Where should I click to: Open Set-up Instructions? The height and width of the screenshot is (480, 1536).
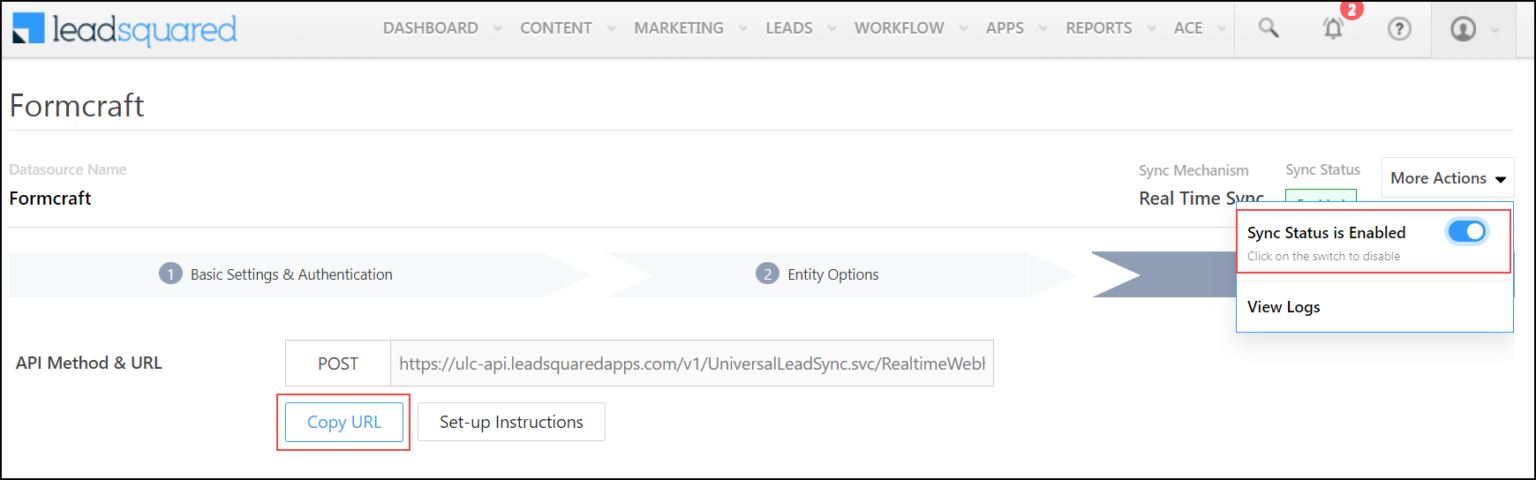511,422
